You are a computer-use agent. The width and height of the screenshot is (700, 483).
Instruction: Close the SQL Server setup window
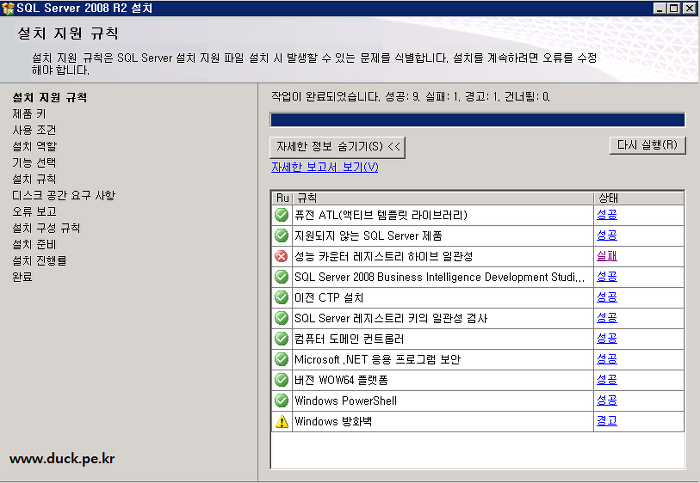689,8
